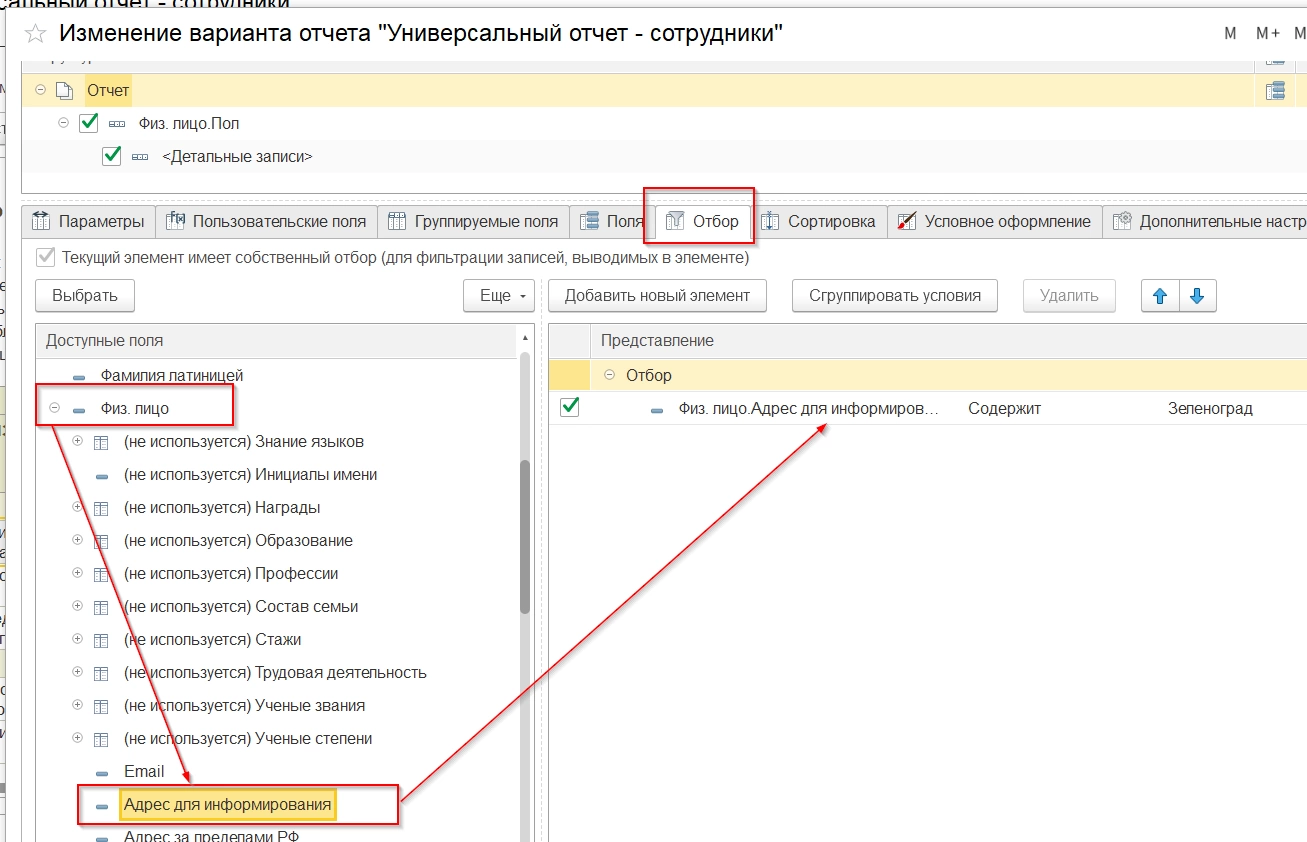
Task: Click the table icon beside Состав семьи
Action: pyautogui.click(x=101, y=607)
